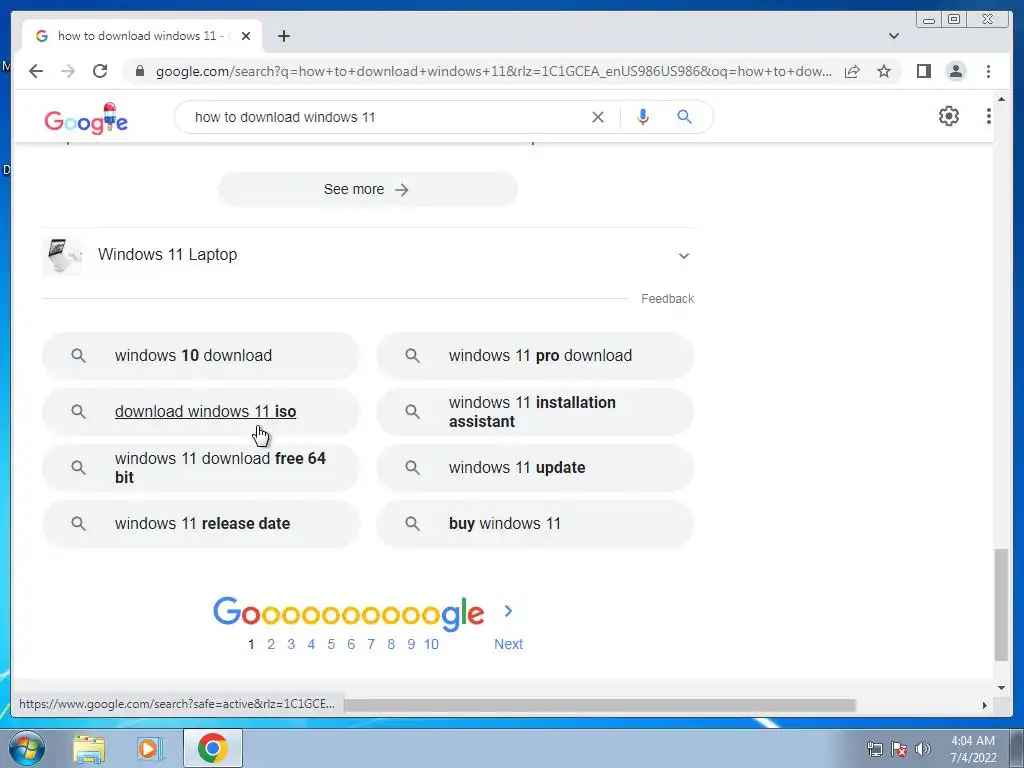Click the Windows 11 Laptop thumbnail
Viewport: 1024px width, 768px height.
(x=62, y=255)
